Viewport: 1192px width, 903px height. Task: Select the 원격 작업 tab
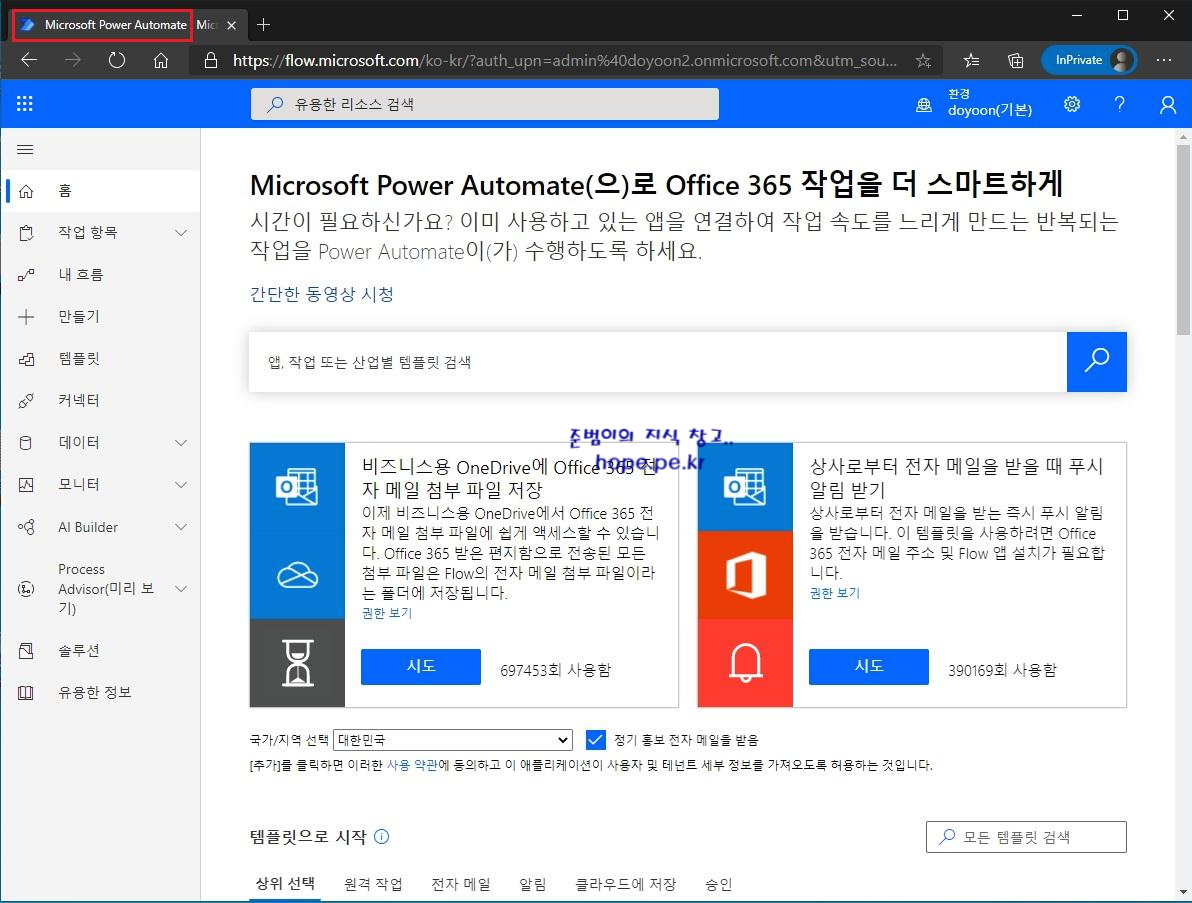[372, 884]
